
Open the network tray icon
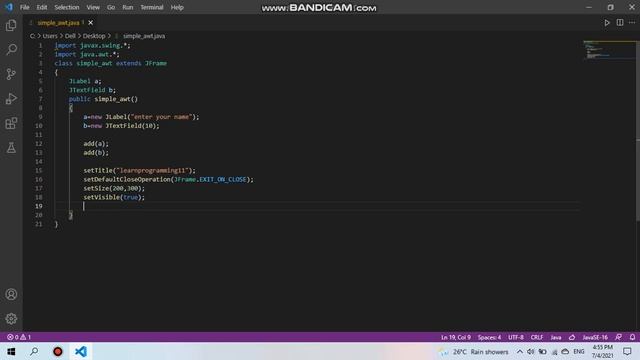(554, 351)
